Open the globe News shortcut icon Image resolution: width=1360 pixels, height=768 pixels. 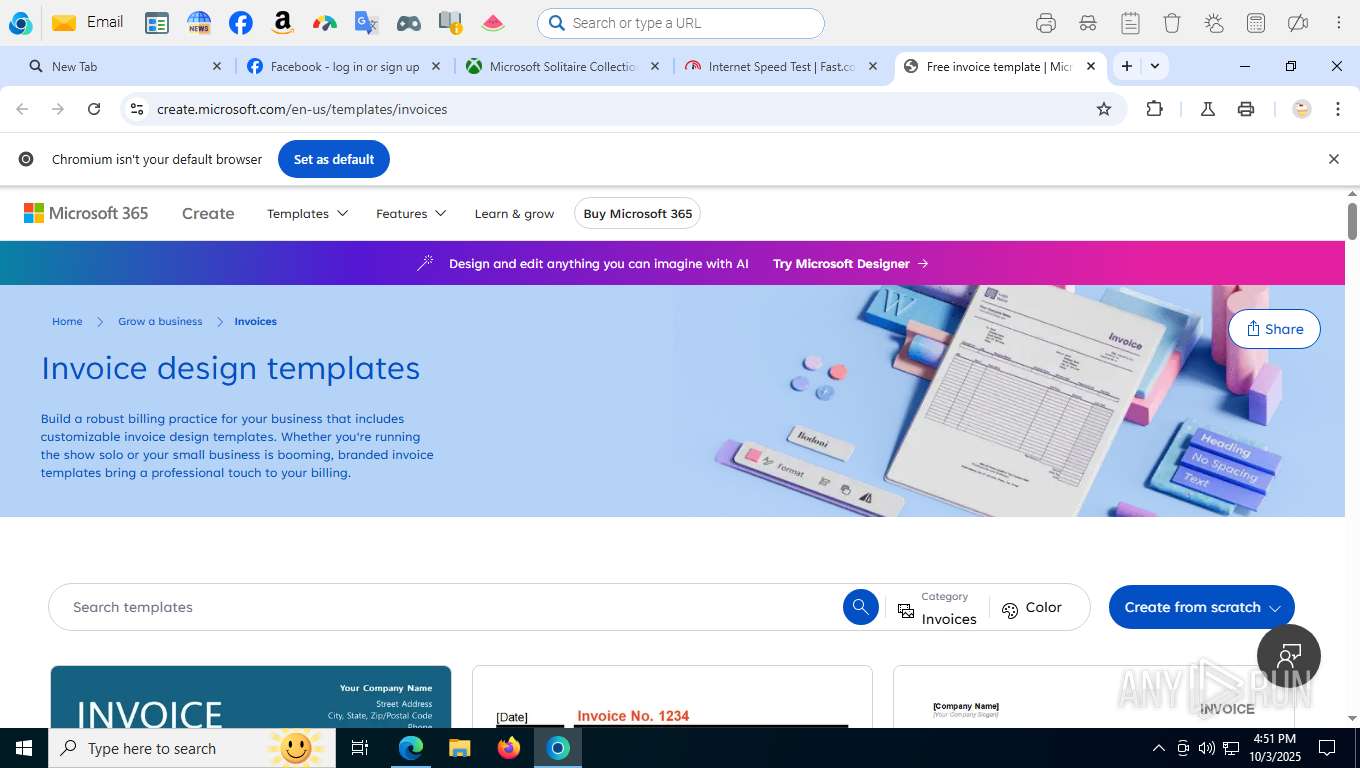click(x=199, y=23)
